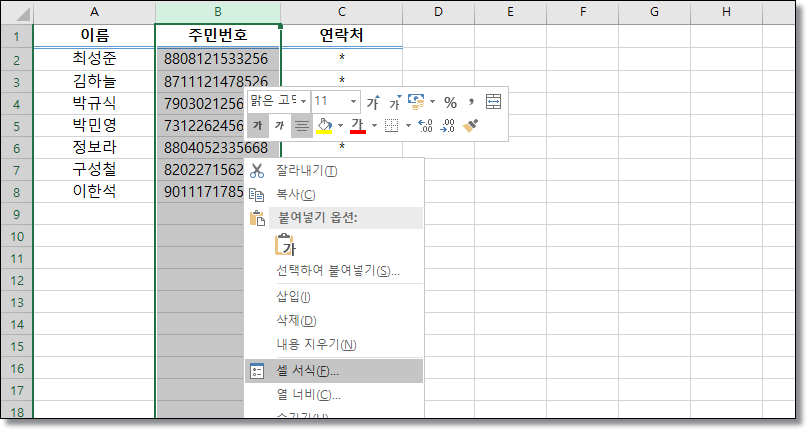Screen dimensions: 808x446
Task: Apply yellow fill color bucket
Action: [324, 125]
